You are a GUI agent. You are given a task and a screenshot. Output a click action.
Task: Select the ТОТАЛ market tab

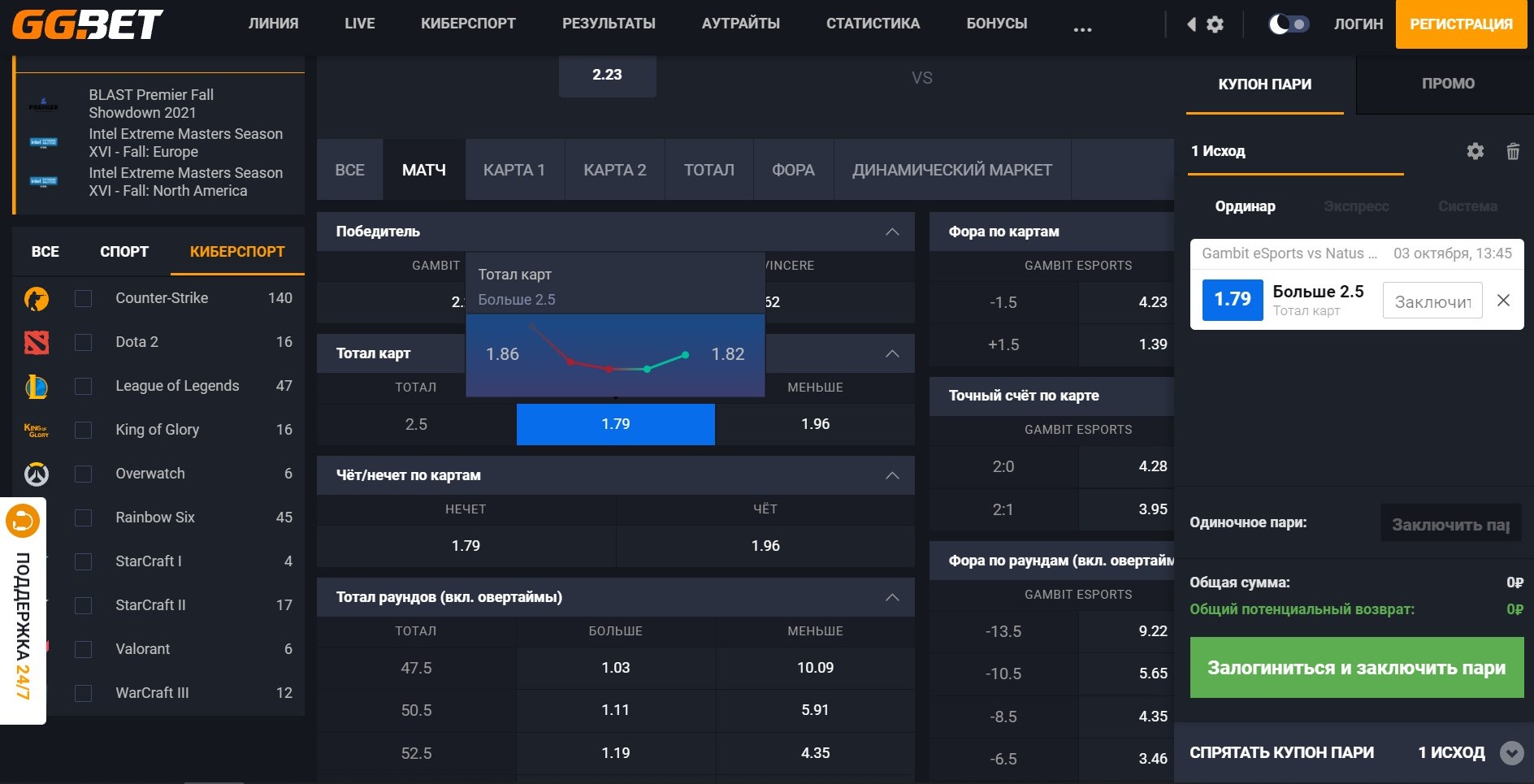click(x=709, y=170)
